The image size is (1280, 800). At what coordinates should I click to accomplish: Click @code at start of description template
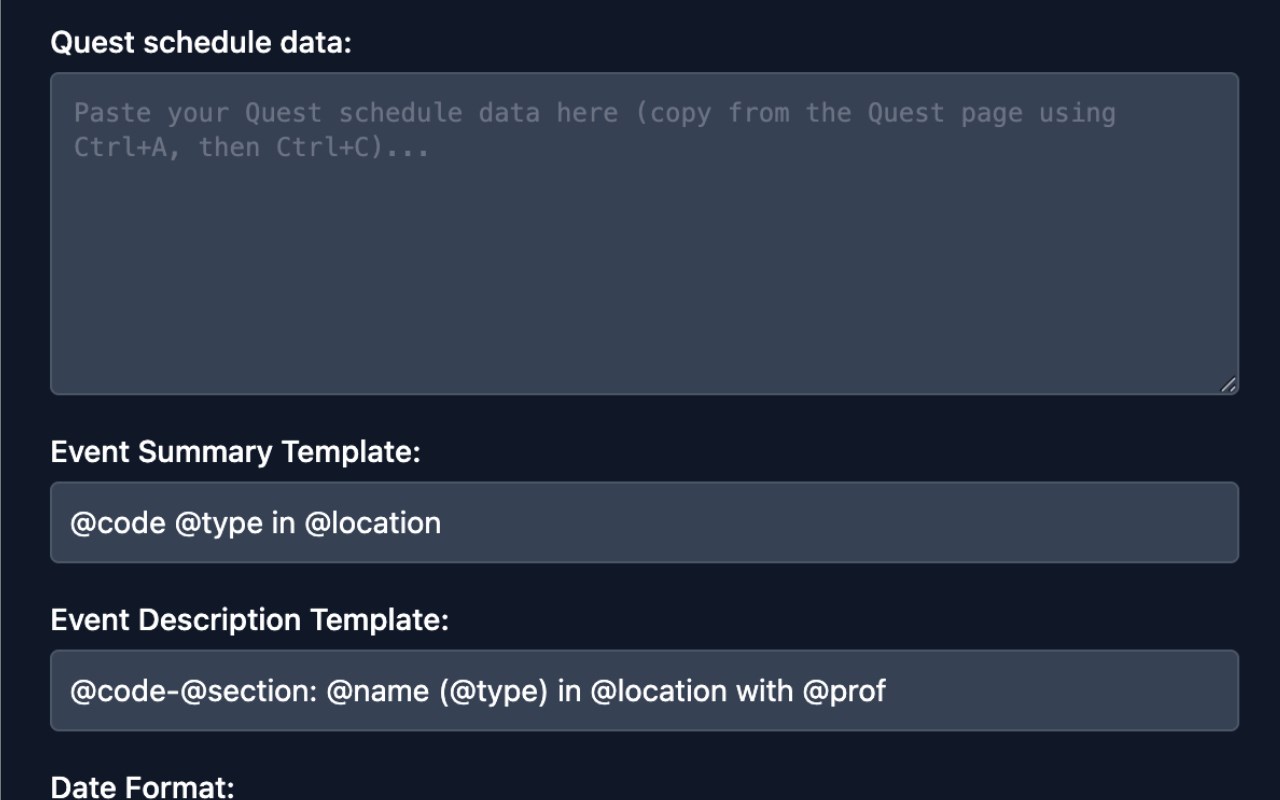[x=117, y=691]
